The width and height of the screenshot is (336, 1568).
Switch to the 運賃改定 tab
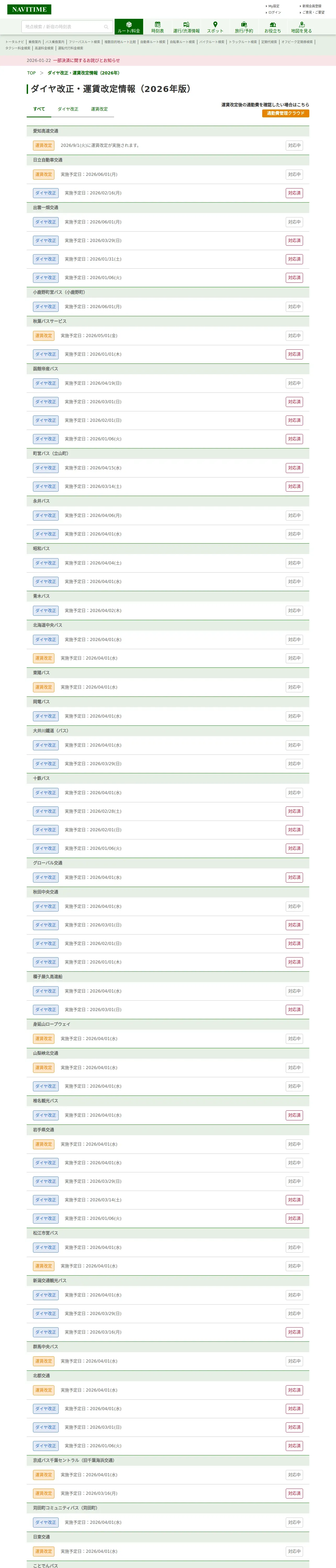[99, 109]
